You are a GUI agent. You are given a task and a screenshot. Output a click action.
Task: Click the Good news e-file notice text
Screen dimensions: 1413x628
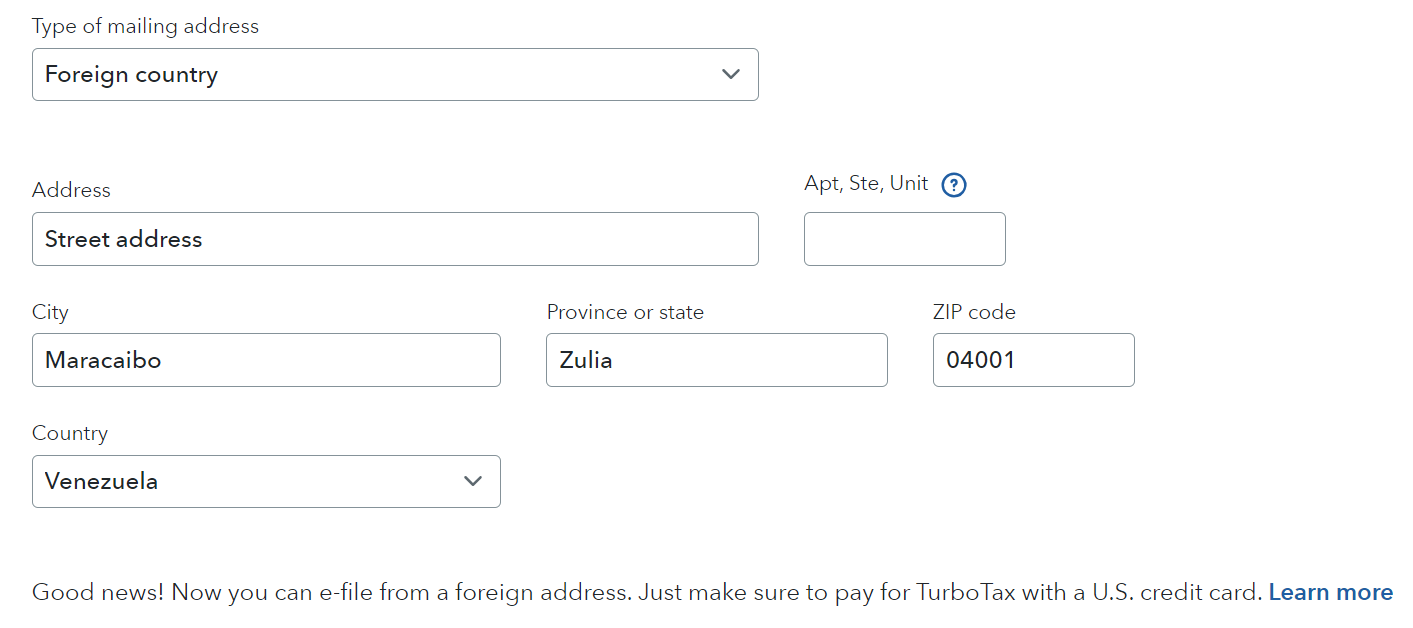647,592
